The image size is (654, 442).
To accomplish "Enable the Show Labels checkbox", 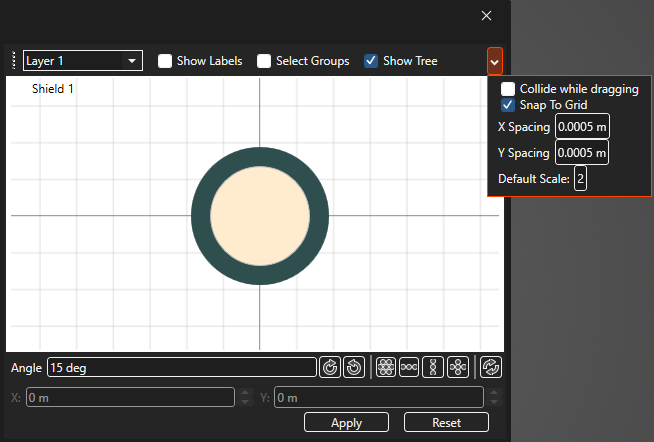I will click(165, 61).
